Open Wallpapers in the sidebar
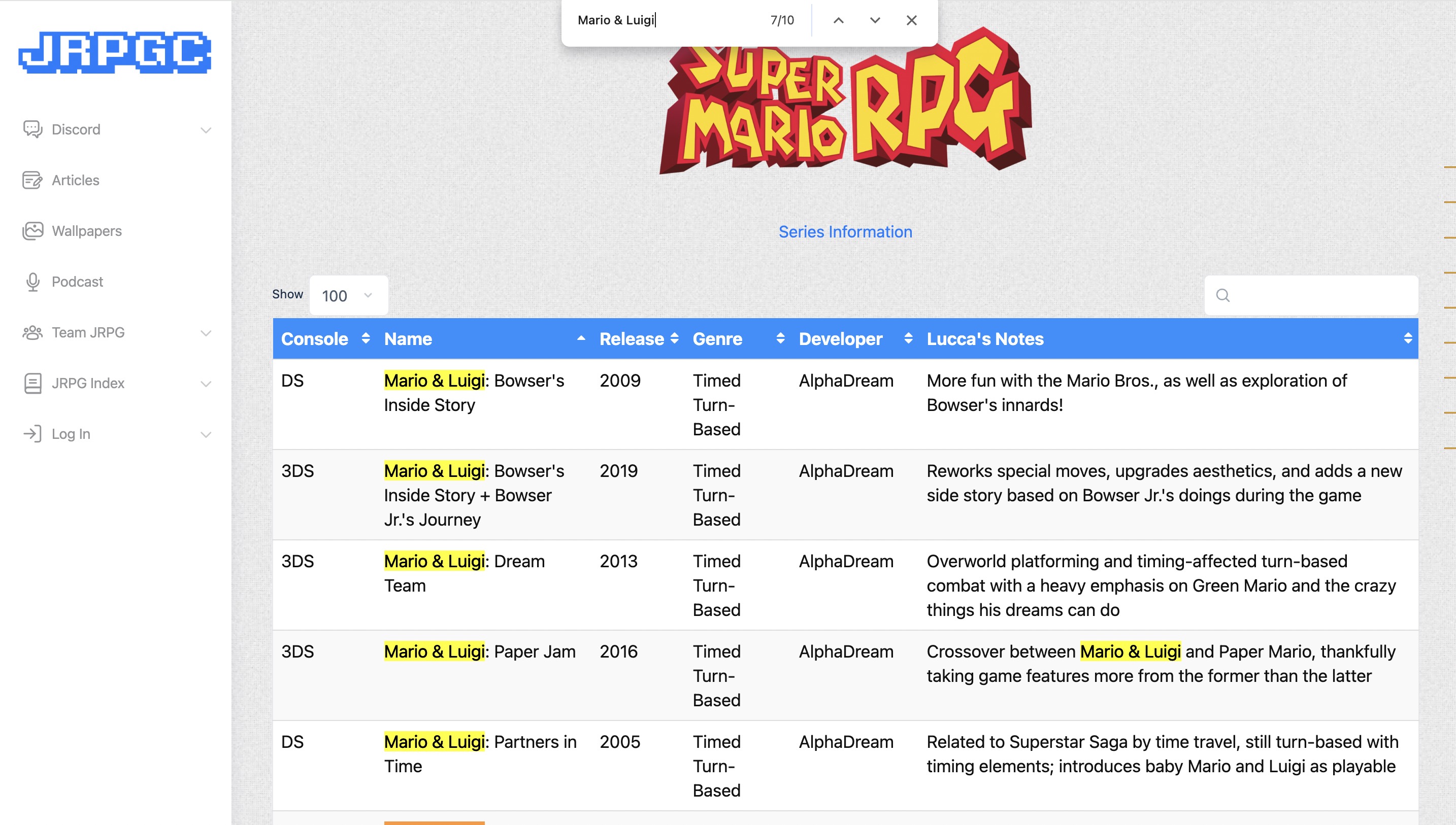The image size is (1456, 825). click(87, 231)
